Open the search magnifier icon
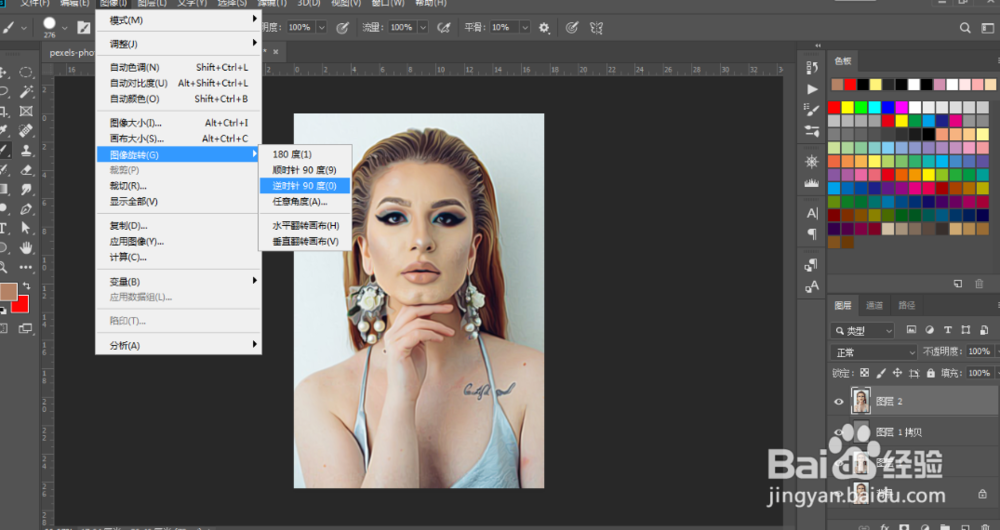Viewport: 1000px width, 530px height. (965, 27)
